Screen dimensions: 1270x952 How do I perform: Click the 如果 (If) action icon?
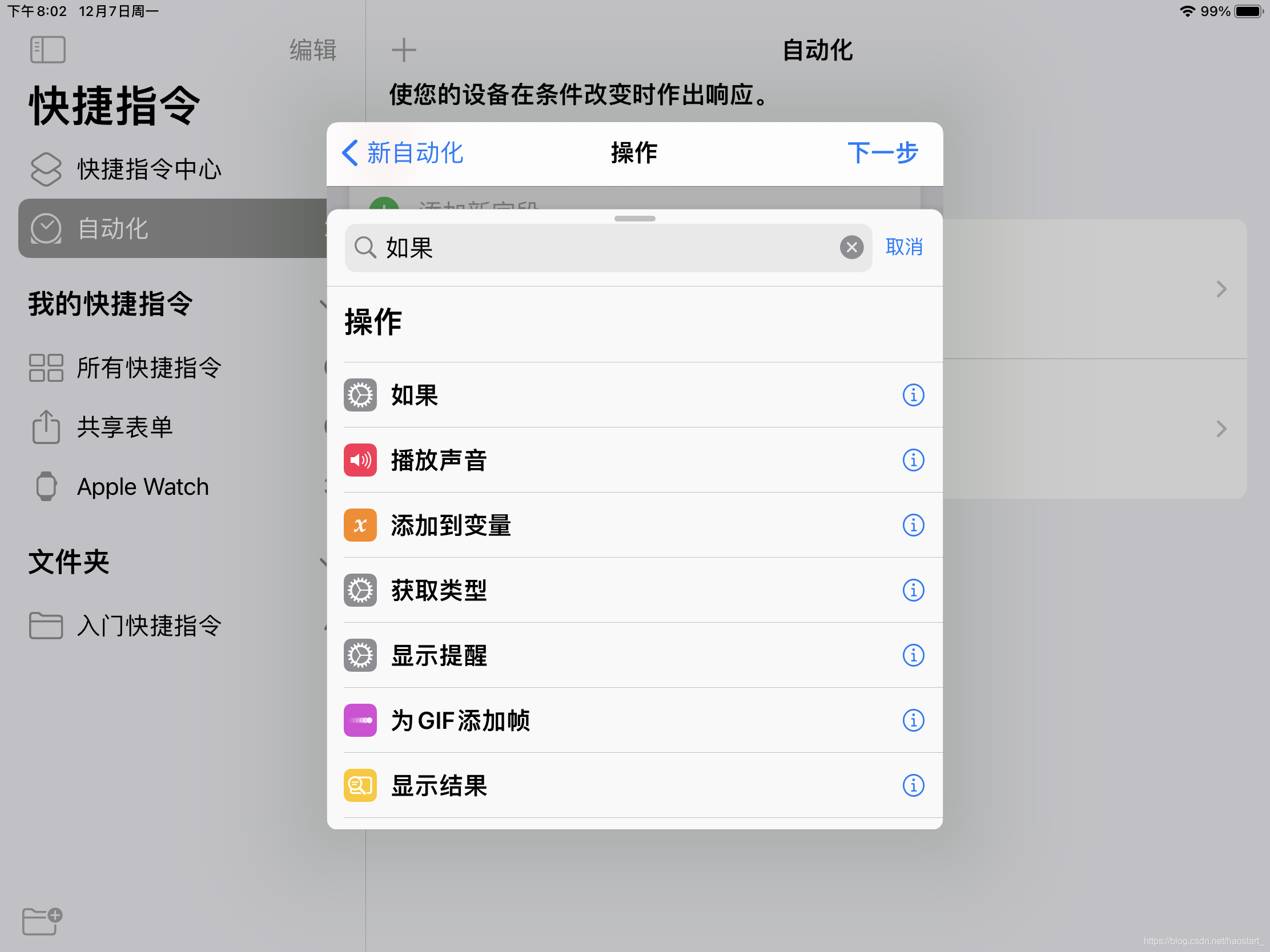362,393
